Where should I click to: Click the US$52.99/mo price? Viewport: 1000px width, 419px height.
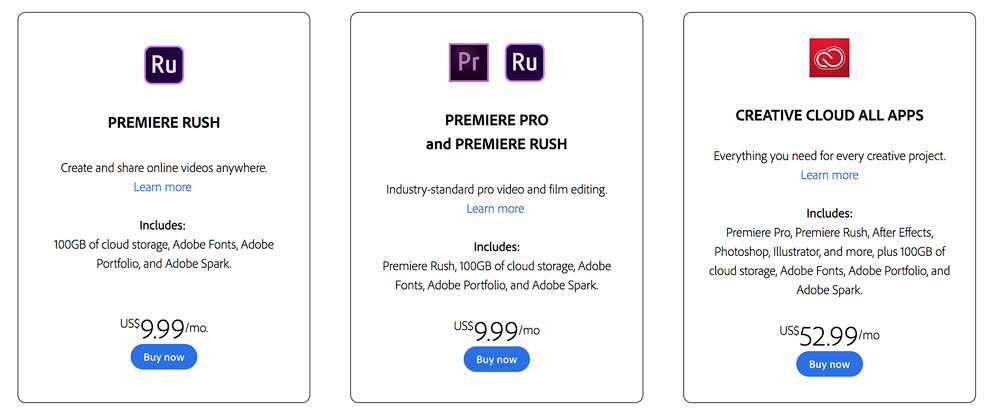coord(829,333)
